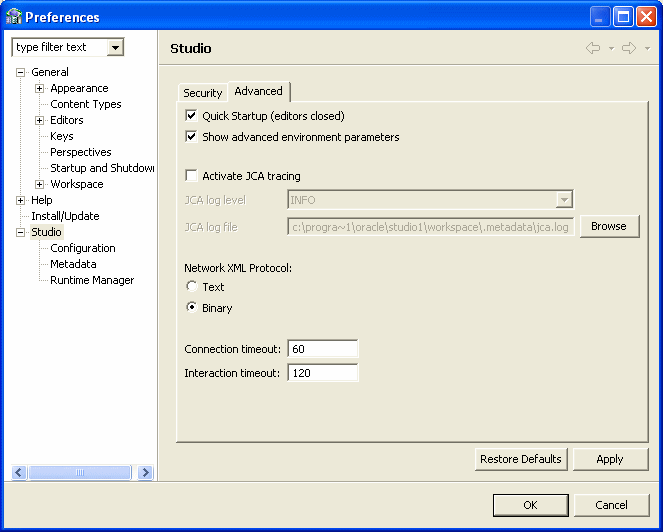Click the back navigation arrow icon
The image size is (663, 532).
[x=593, y=48]
